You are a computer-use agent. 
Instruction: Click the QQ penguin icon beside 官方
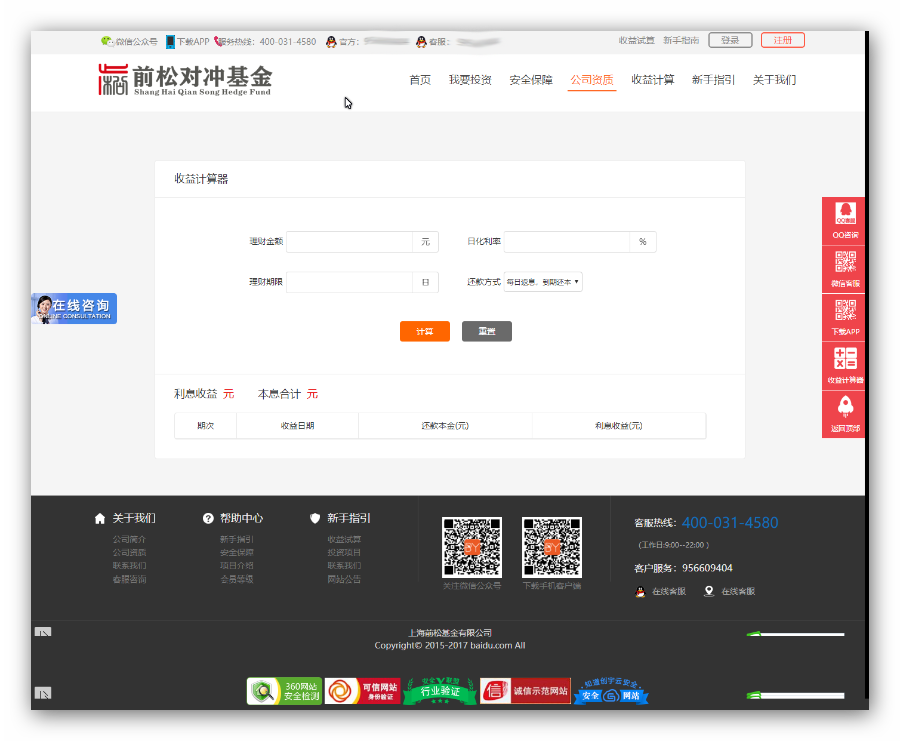(331, 42)
